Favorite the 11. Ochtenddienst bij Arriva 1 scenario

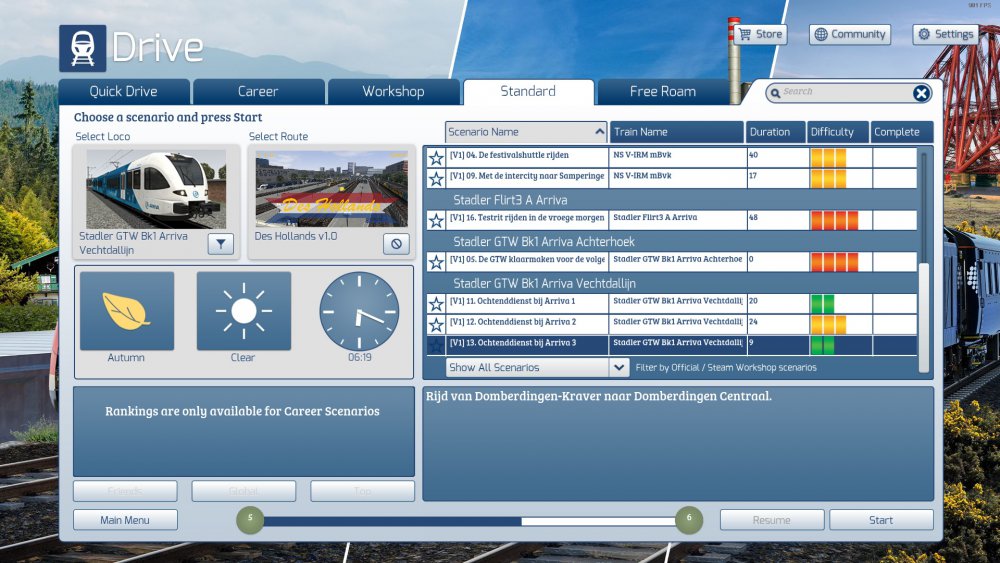(x=436, y=303)
